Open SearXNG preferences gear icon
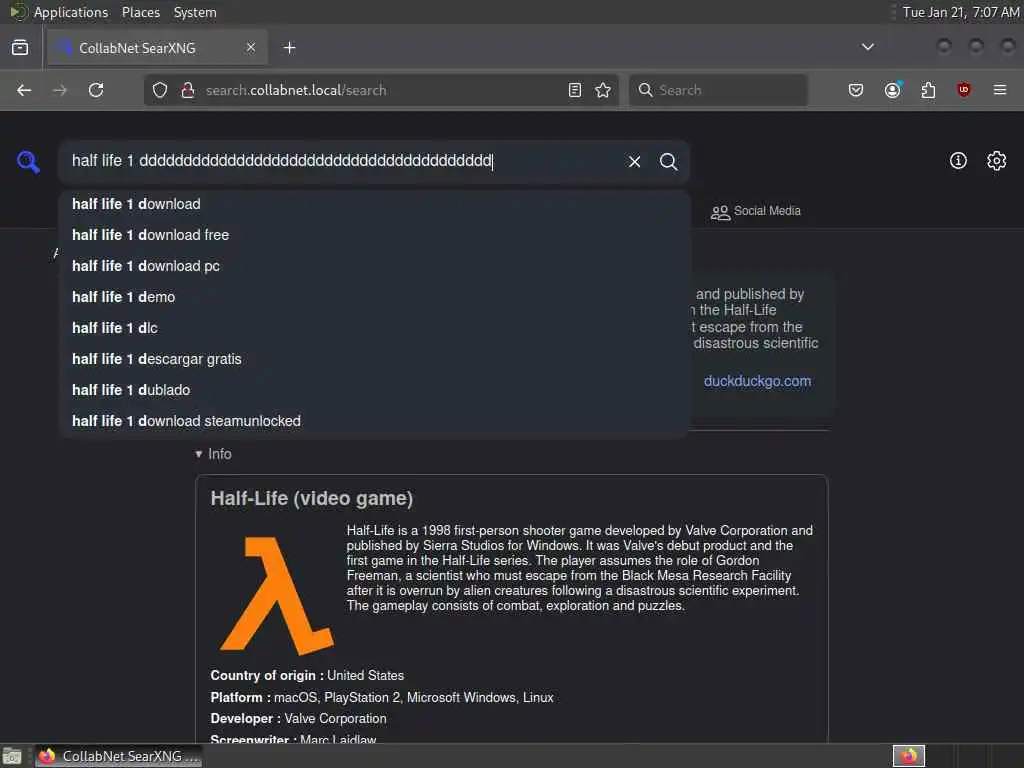1024x768 pixels. [997, 161]
